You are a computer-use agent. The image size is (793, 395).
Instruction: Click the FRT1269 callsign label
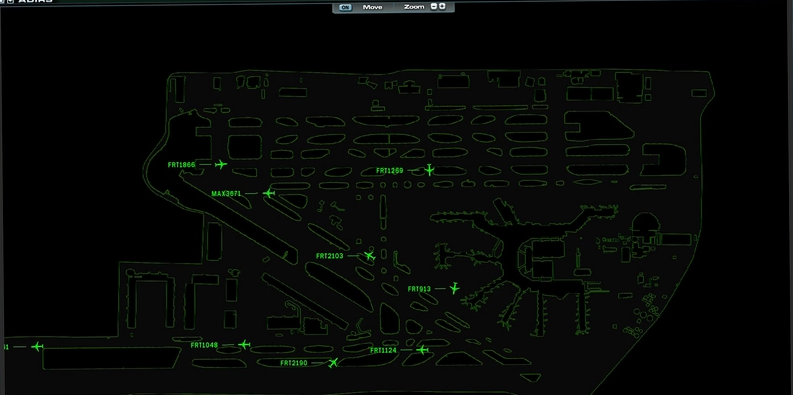coord(389,171)
